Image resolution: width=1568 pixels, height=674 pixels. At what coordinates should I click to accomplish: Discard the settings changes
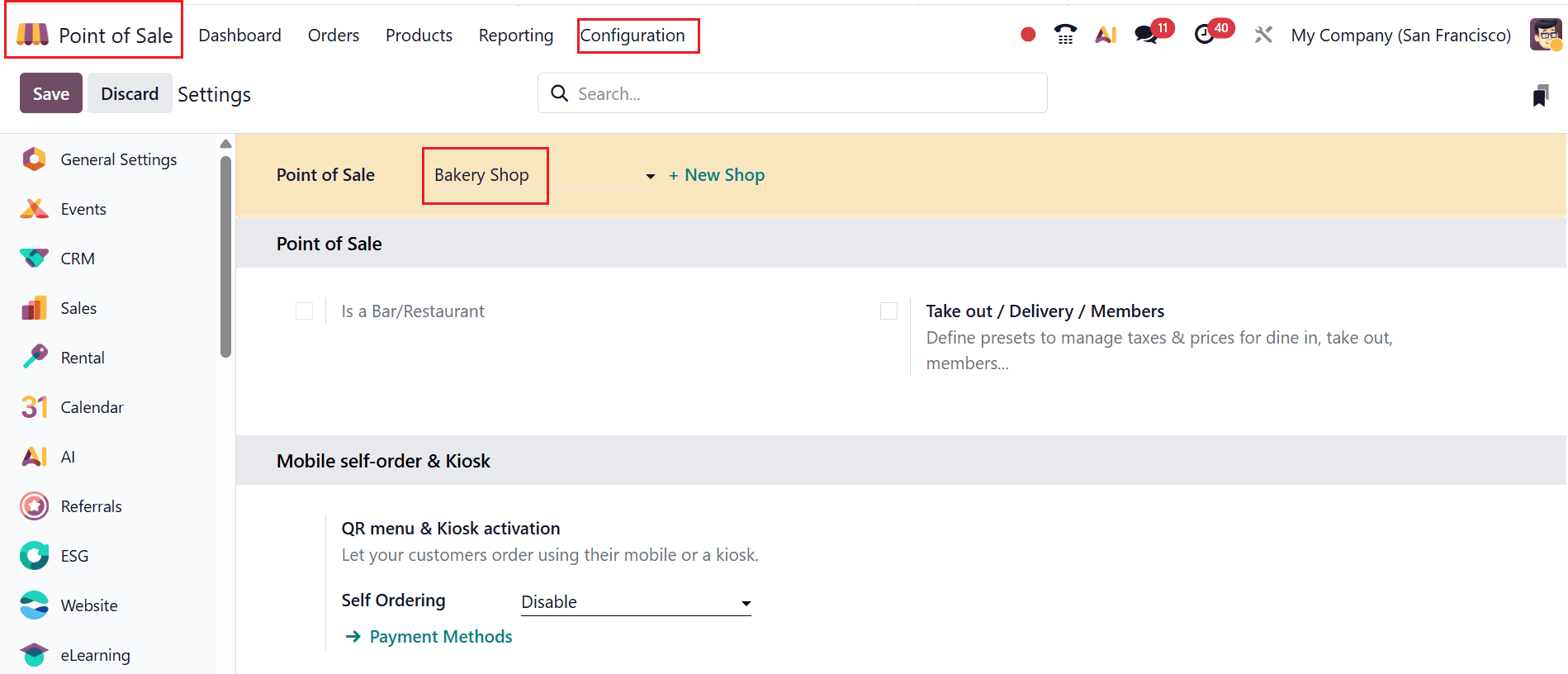tap(130, 93)
